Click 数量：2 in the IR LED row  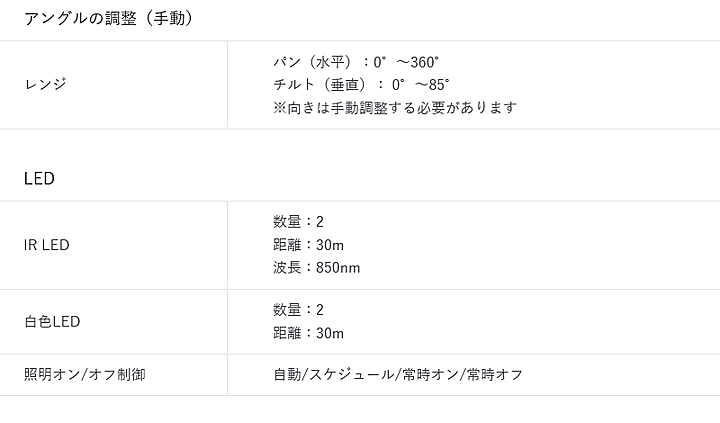tap(298, 222)
